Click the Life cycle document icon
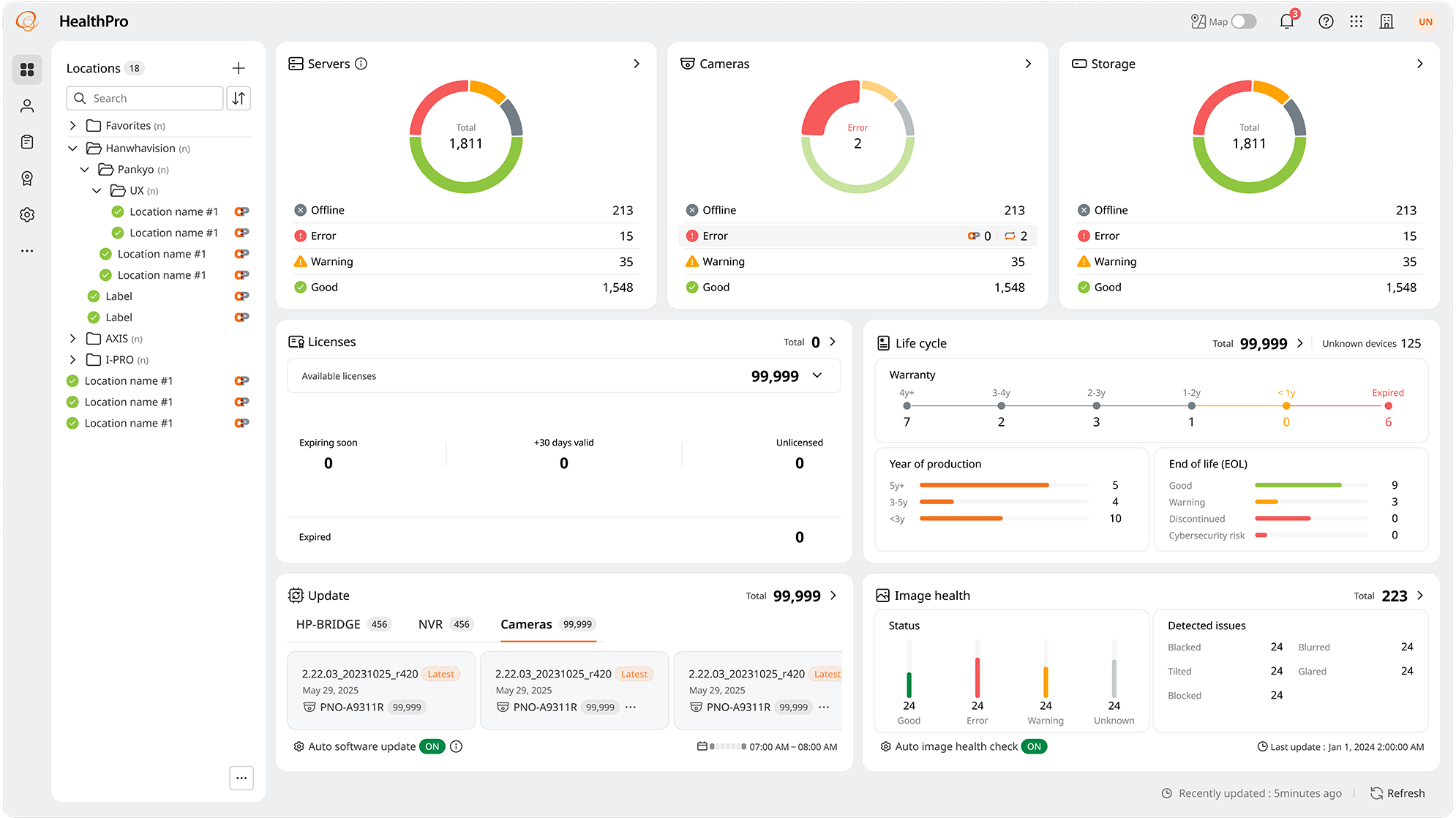This screenshot has height=818, width=1456. 883,343
